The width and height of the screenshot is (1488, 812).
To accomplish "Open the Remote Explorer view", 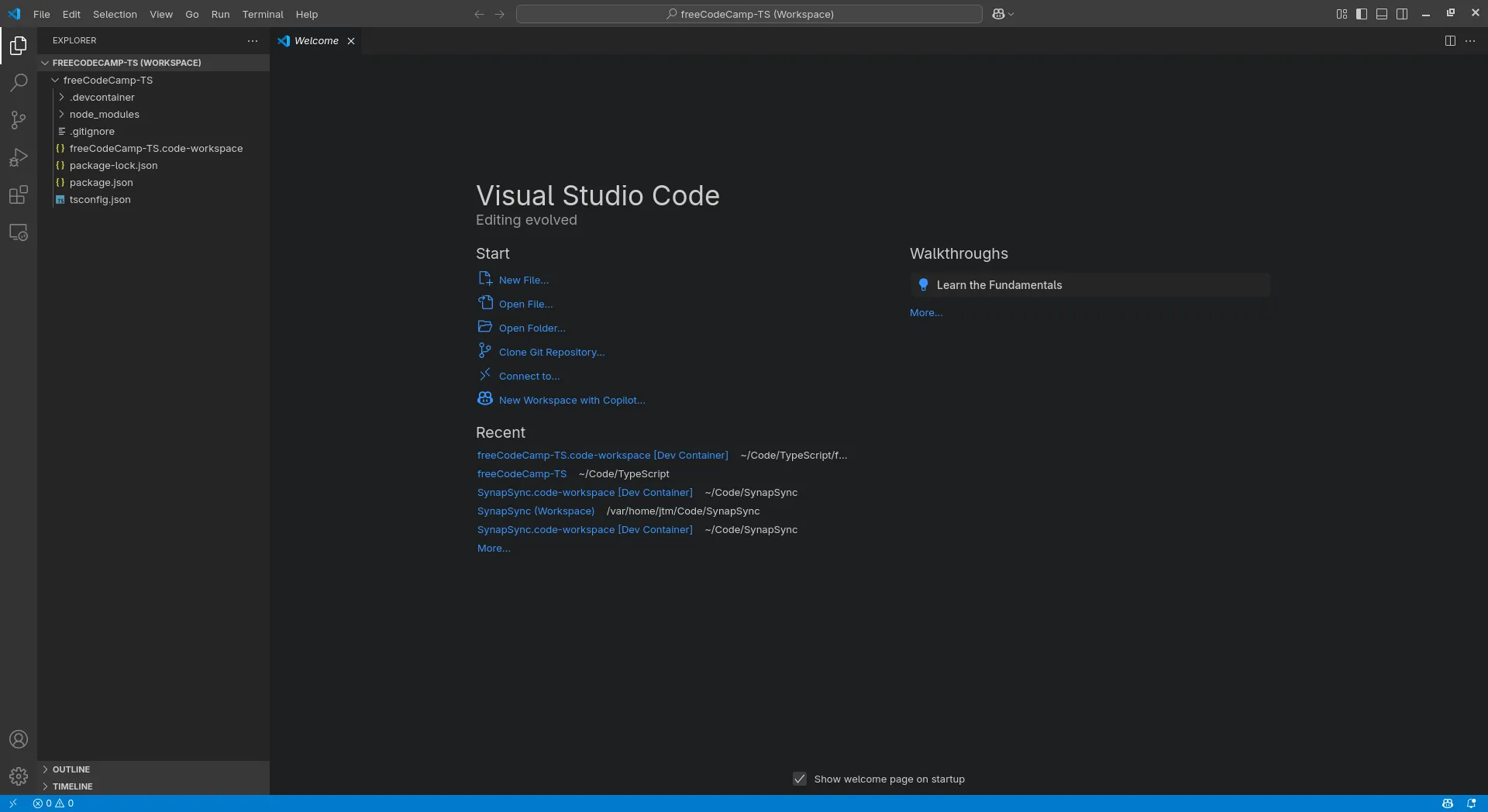I will tap(17, 232).
